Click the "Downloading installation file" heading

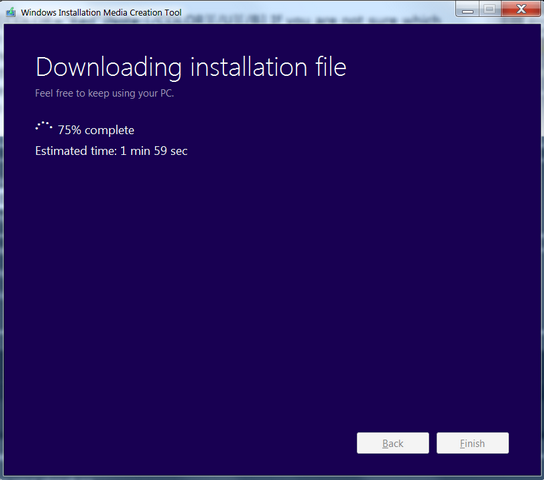click(191, 67)
